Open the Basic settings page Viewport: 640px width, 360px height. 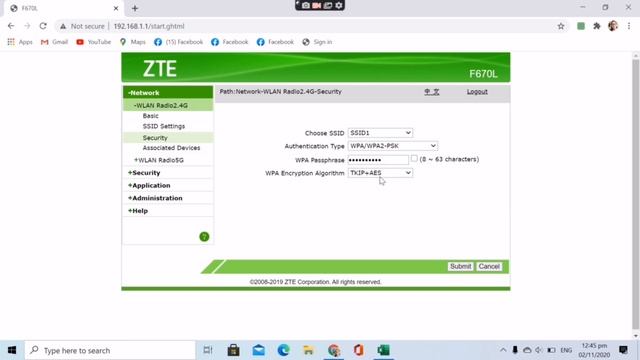[x=151, y=116]
